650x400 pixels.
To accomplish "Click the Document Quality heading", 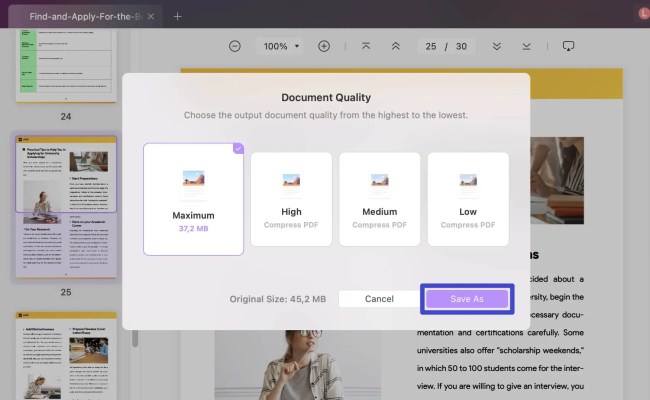I will (326, 97).
